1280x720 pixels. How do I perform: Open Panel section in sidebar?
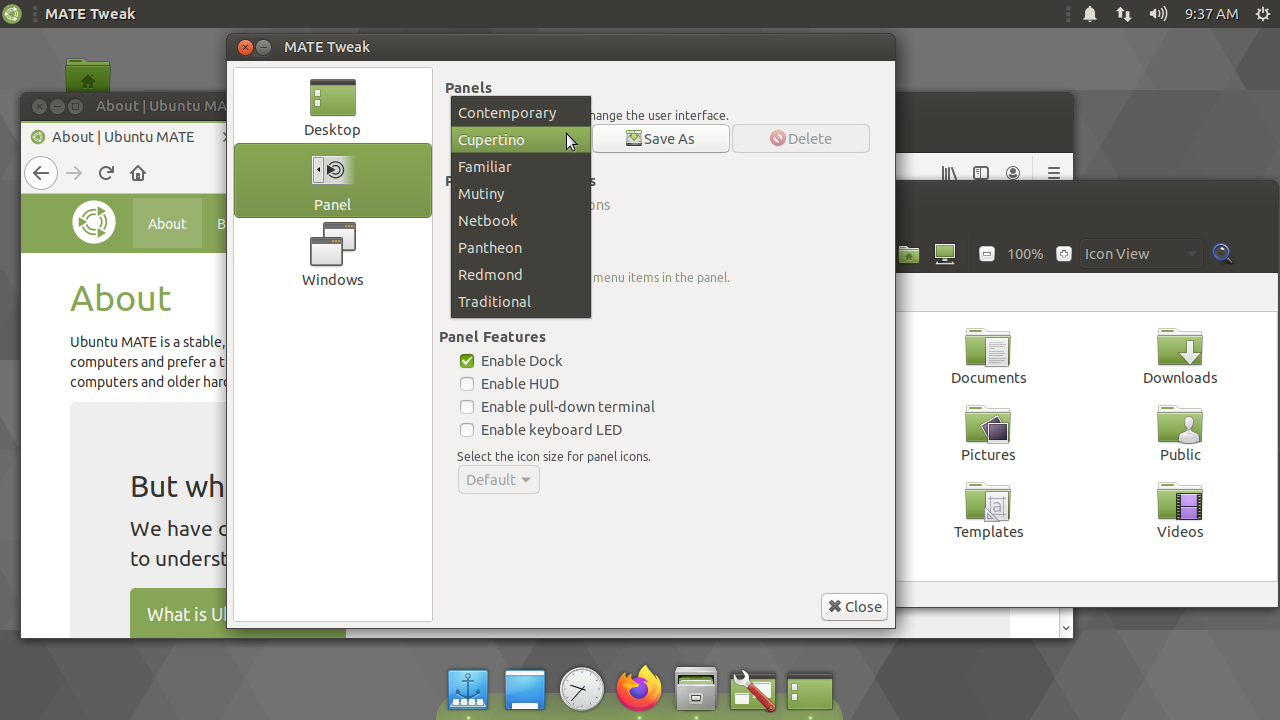333,181
